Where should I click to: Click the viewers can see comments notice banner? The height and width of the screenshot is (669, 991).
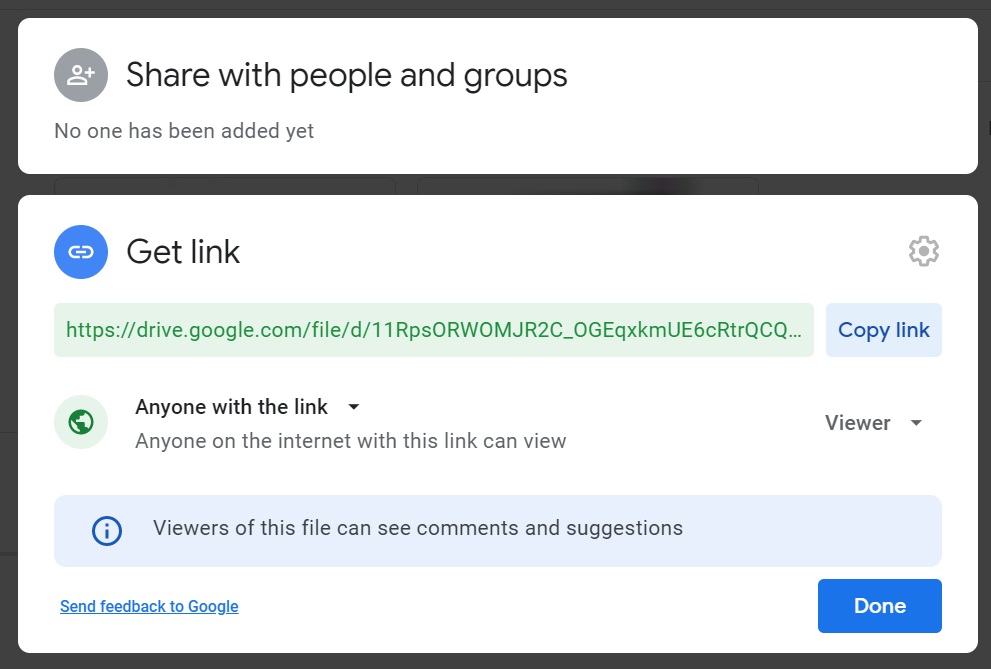(x=498, y=530)
